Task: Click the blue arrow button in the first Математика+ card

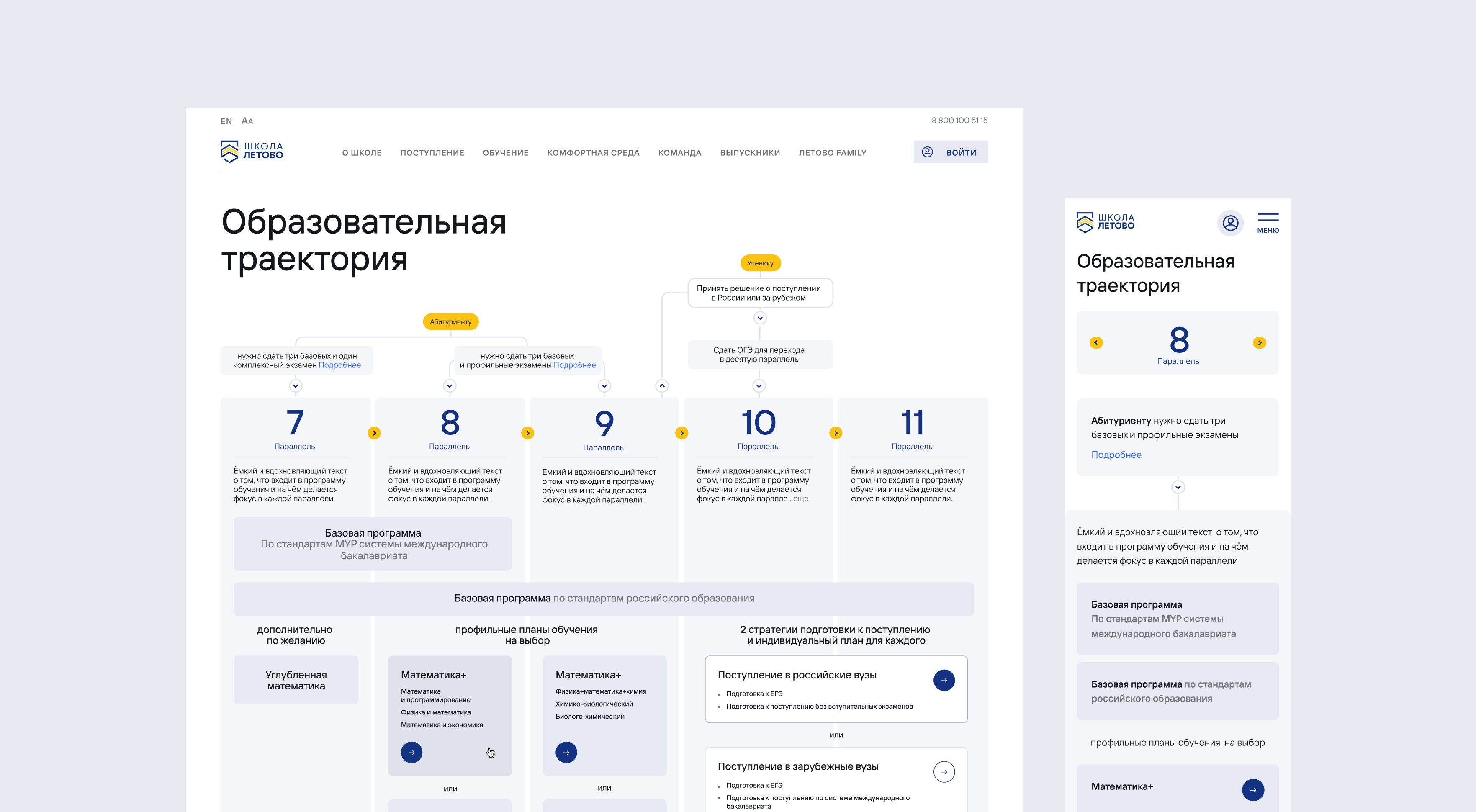Action: tap(411, 753)
